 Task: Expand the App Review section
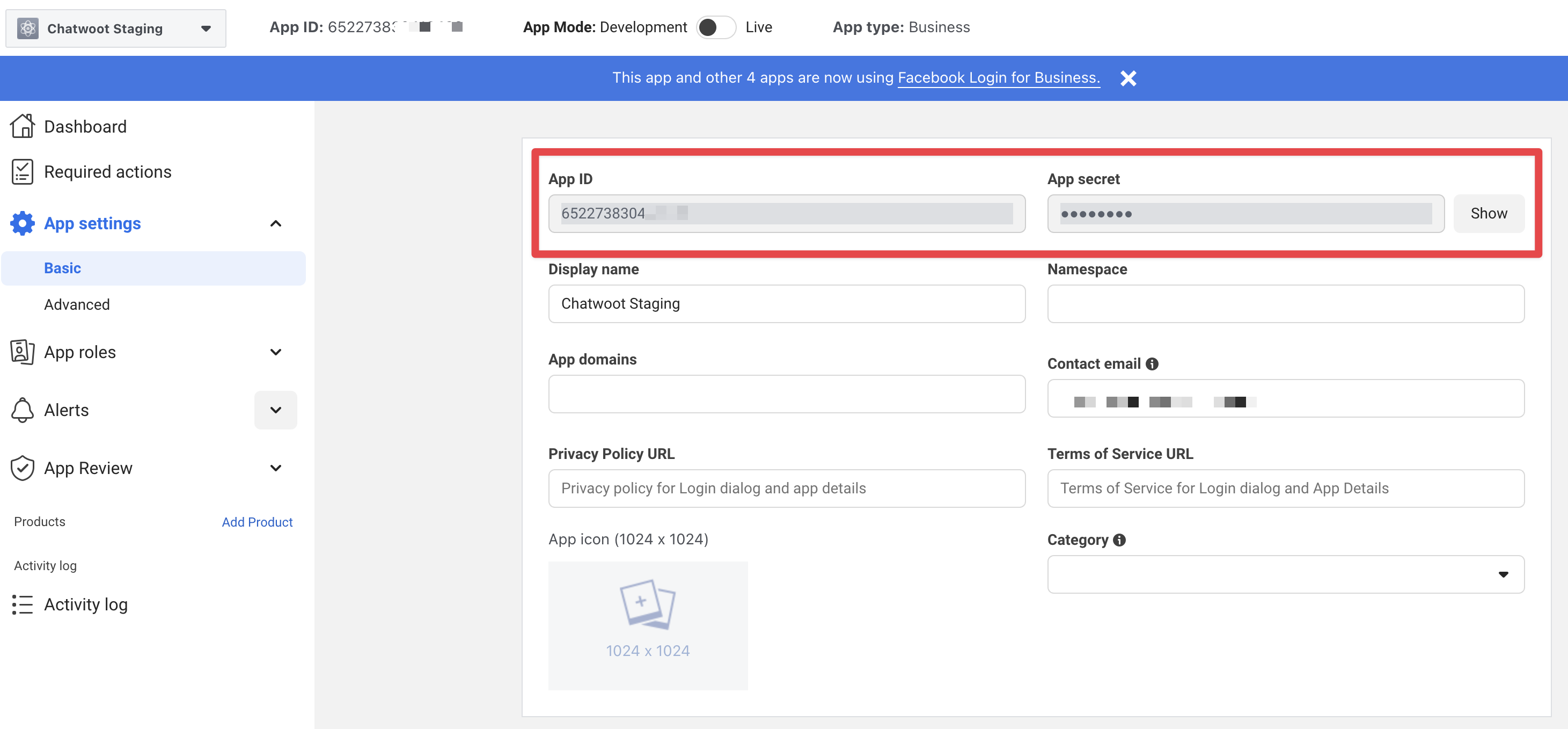(x=276, y=468)
